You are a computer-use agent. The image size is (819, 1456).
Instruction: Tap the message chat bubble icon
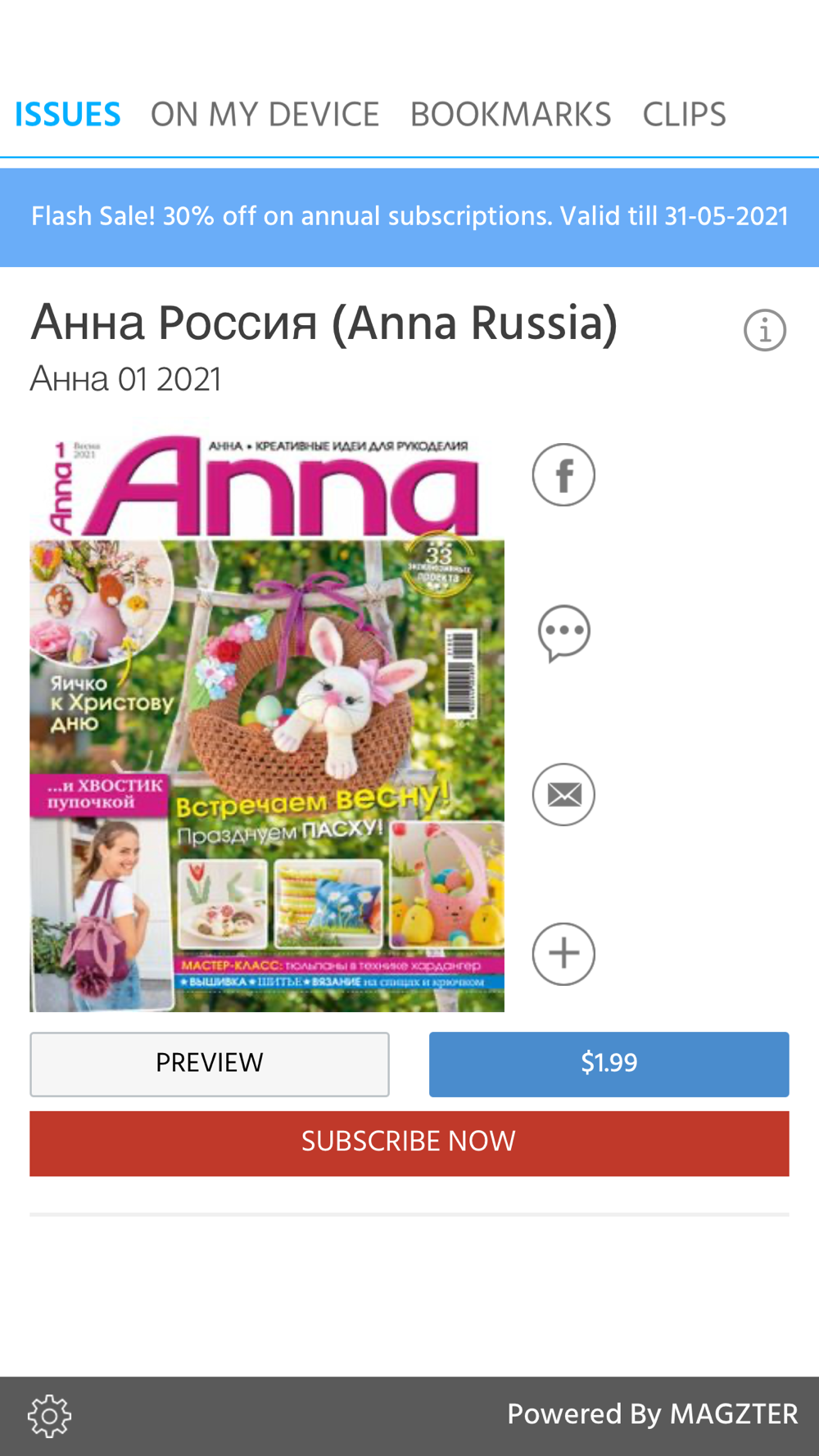pyautogui.click(x=563, y=633)
